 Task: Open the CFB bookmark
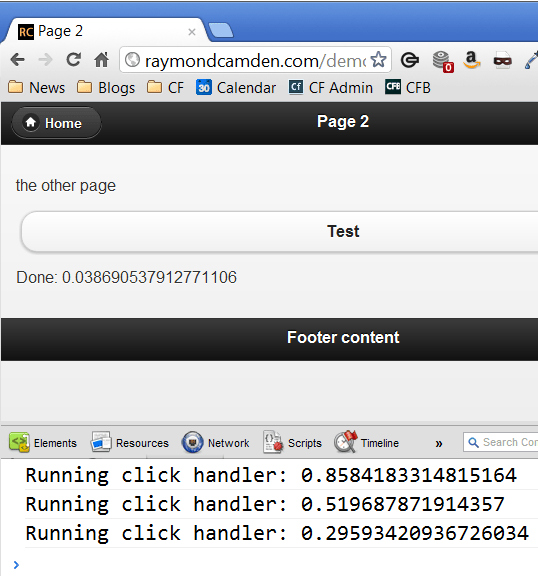408,88
